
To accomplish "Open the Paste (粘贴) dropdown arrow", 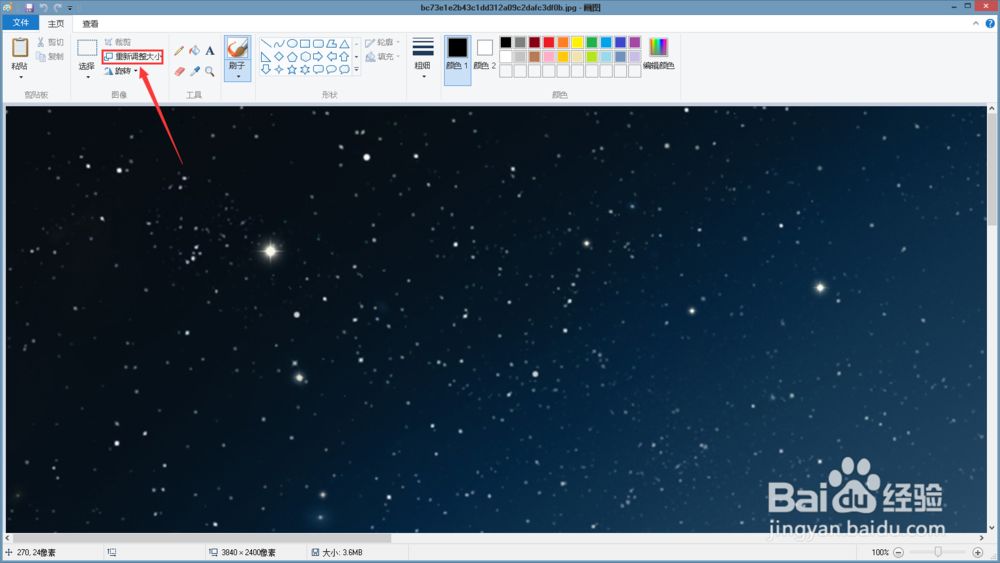I will click(20, 77).
